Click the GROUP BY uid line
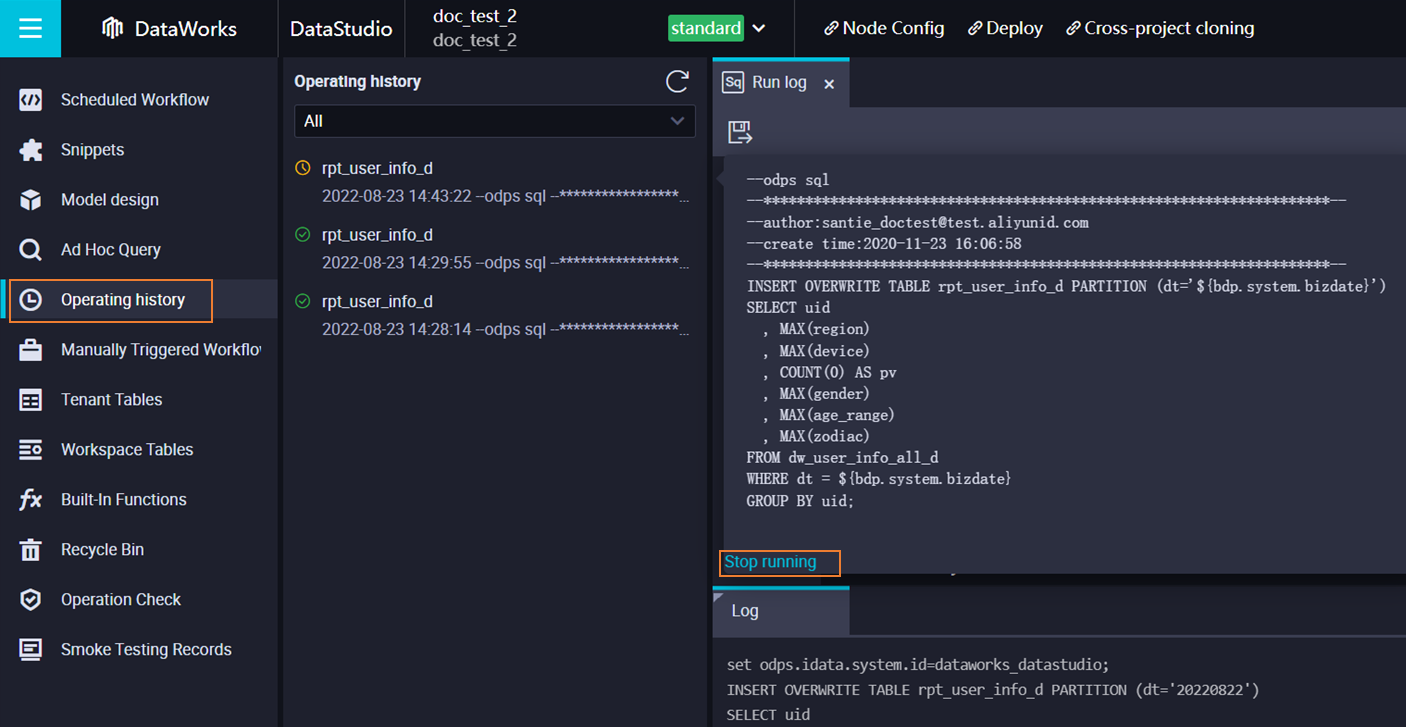Image resolution: width=1406 pixels, height=727 pixels. (800, 501)
